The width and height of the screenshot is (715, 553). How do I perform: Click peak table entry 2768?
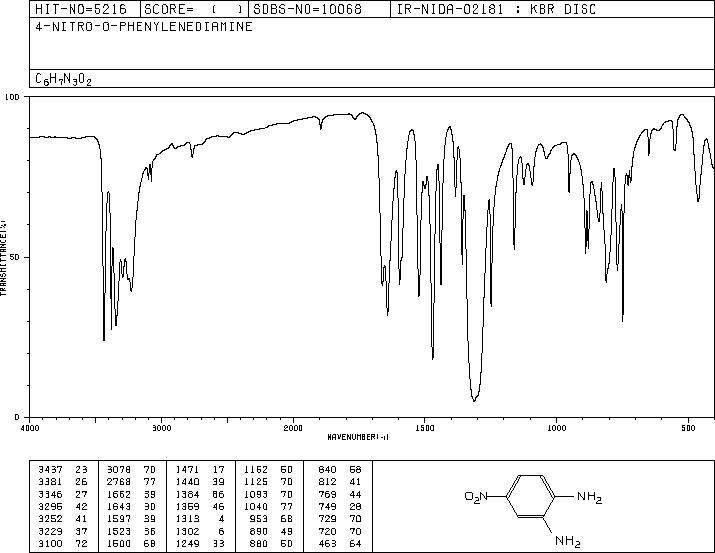coord(119,482)
